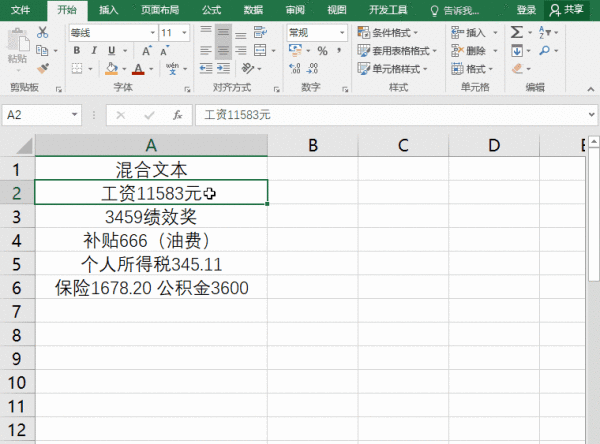Switch to 数据 tab

(x=253, y=10)
